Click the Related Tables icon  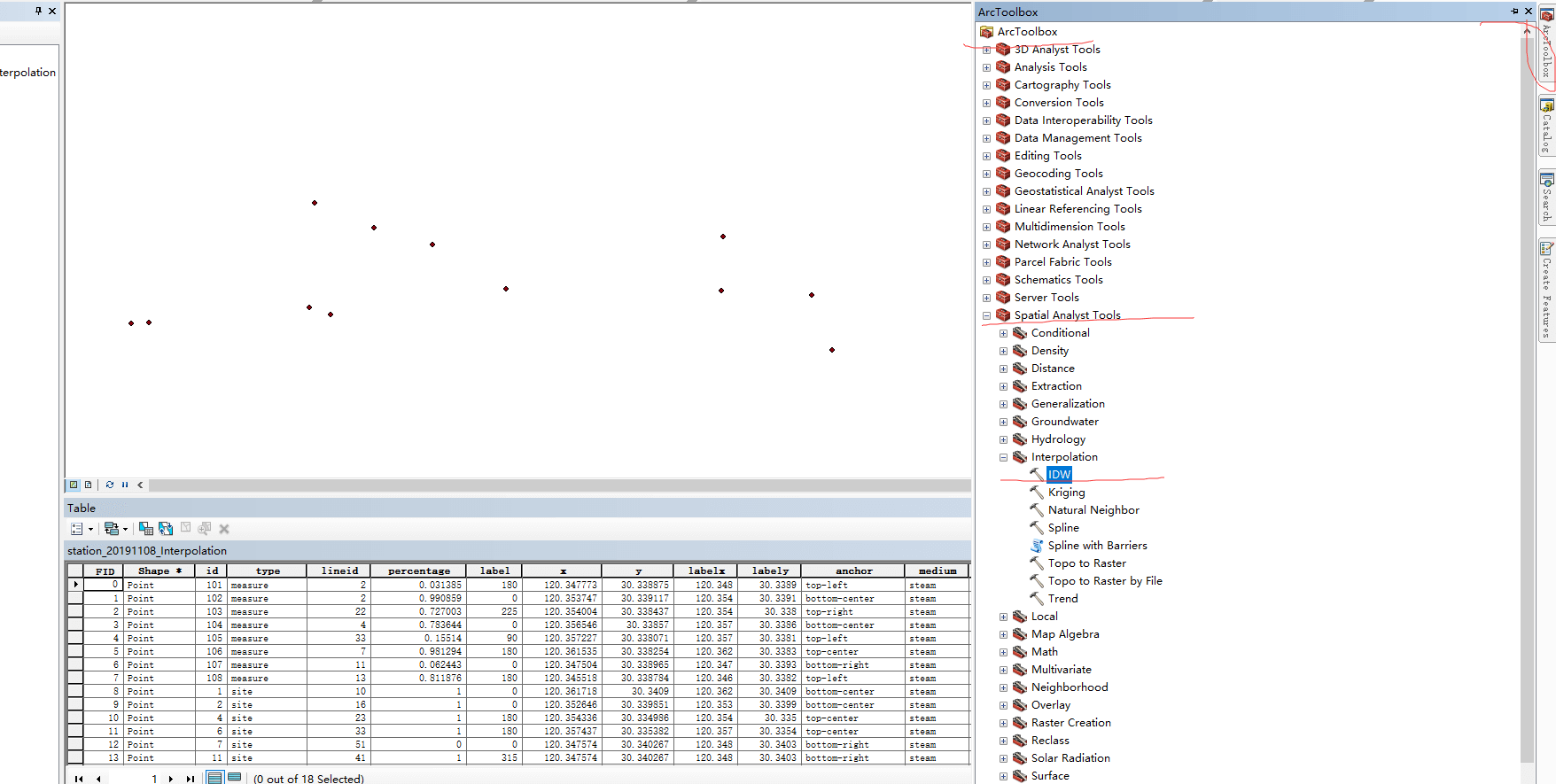112,529
